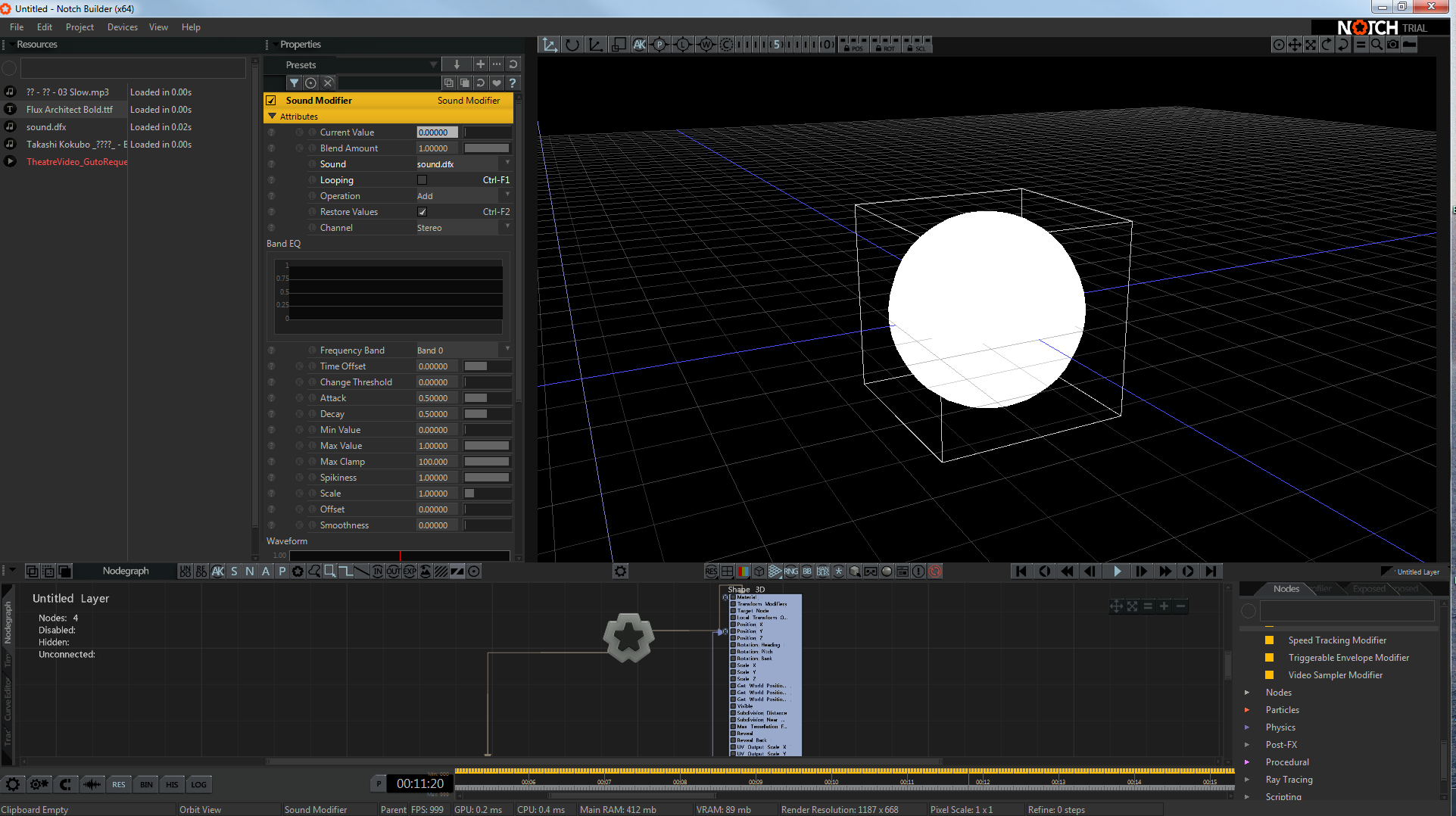
Task: Adjust the Max Clamp slider
Action: coord(487,462)
